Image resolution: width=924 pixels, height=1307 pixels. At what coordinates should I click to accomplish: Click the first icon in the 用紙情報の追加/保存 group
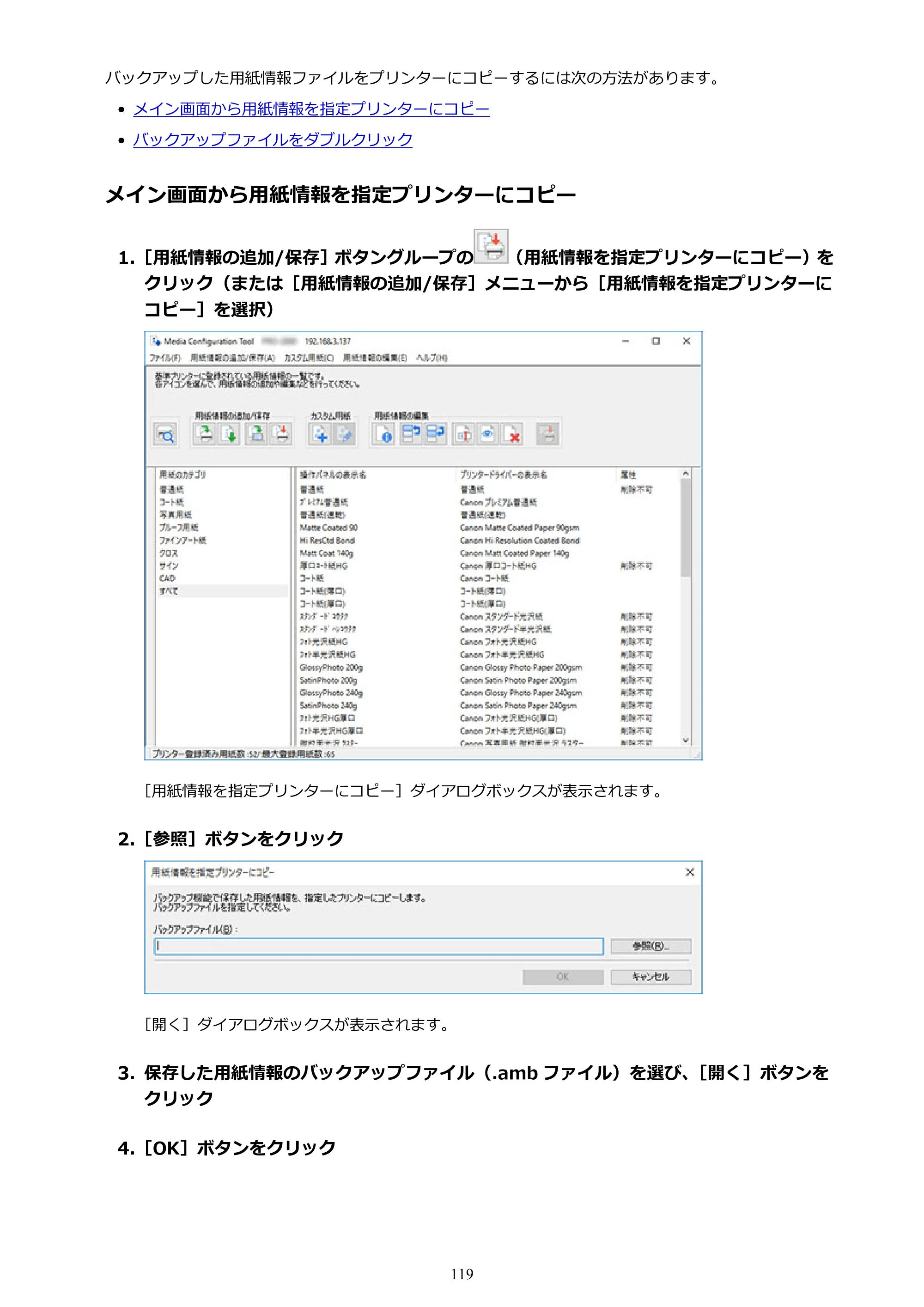[x=204, y=434]
